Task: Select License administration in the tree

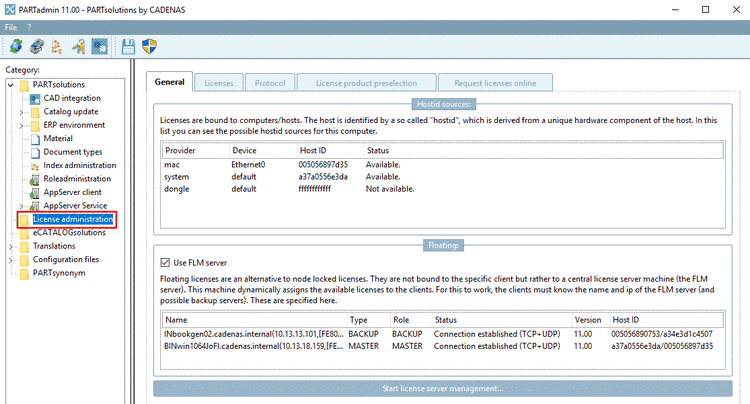Action: 73,219
